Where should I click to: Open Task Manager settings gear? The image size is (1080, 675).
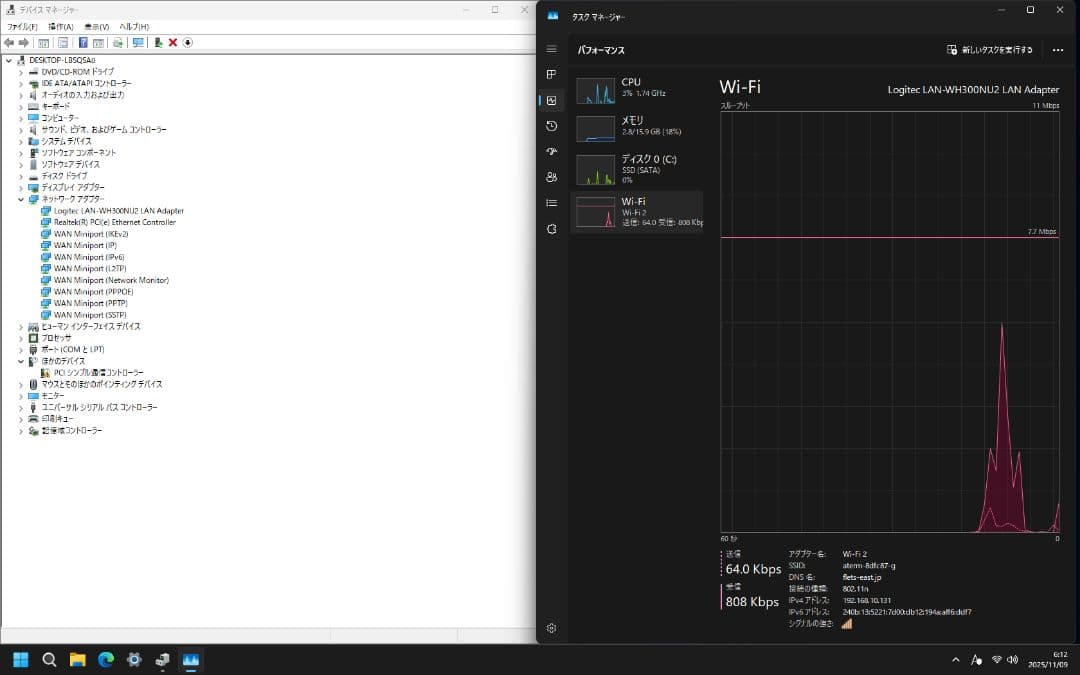[x=551, y=629]
